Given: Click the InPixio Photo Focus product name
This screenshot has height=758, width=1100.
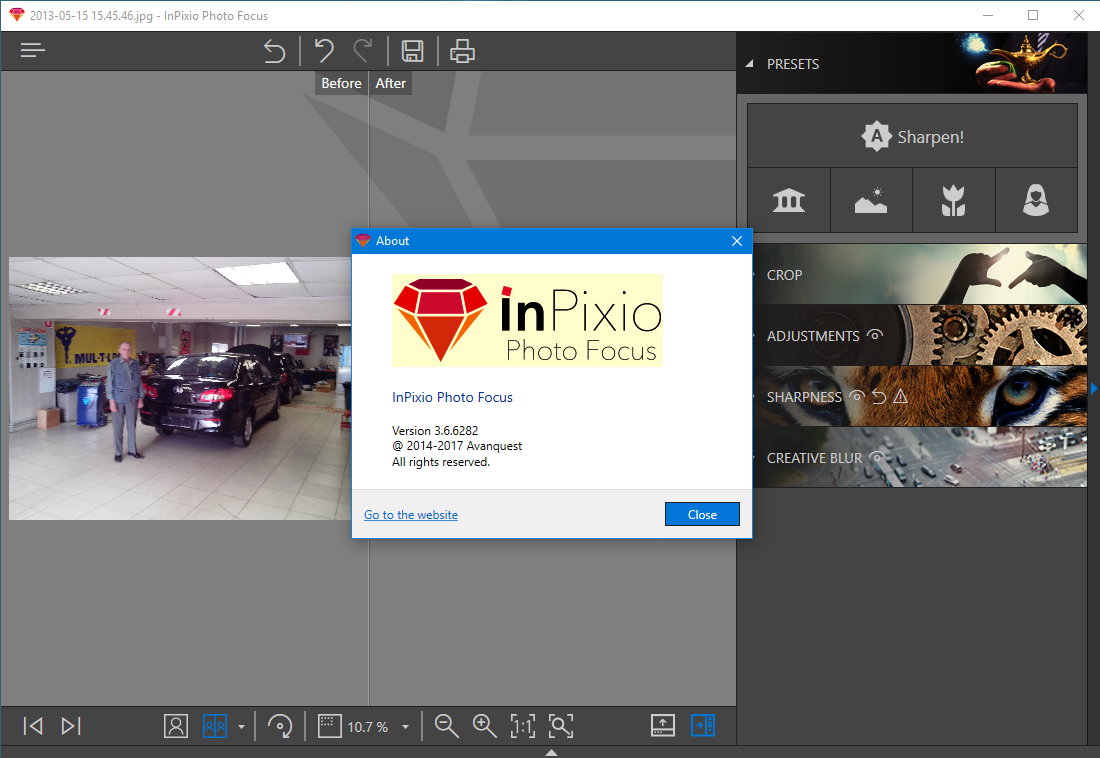Looking at the screenshot, I should coord(452,397).
